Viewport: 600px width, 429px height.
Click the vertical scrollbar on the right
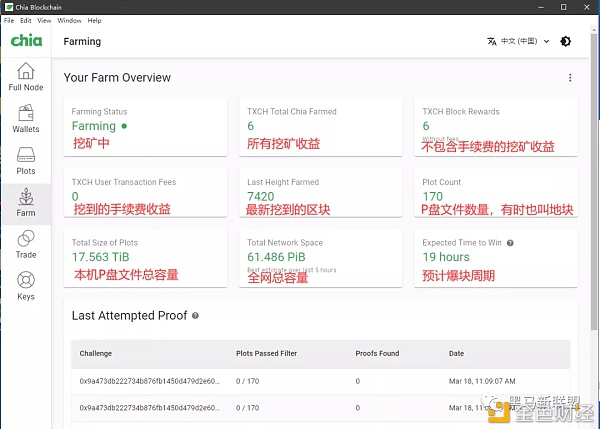[594, 180]
